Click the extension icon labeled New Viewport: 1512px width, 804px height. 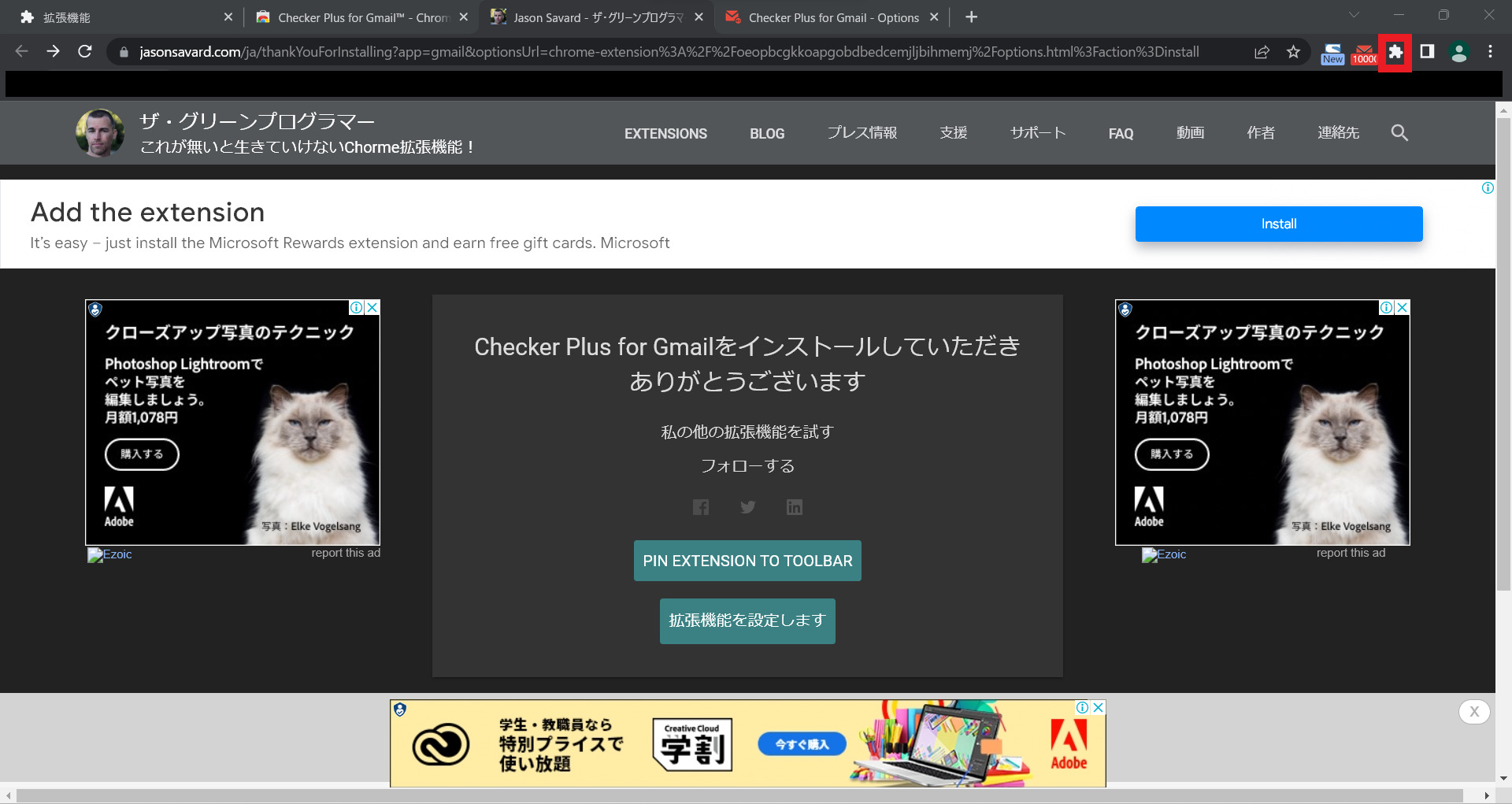coord(1332,54)
